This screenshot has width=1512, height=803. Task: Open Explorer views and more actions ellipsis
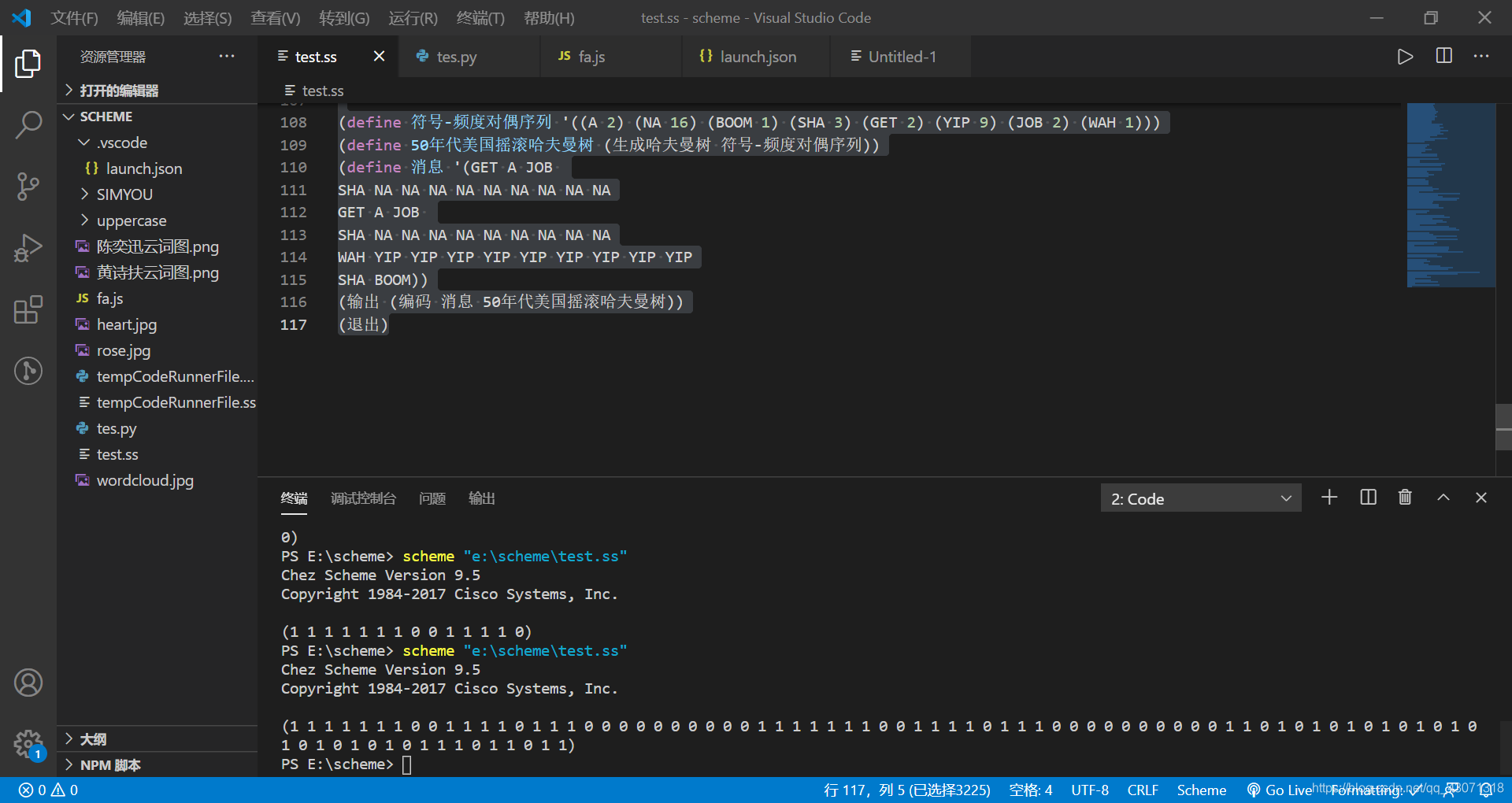click(x=227, y=57)
